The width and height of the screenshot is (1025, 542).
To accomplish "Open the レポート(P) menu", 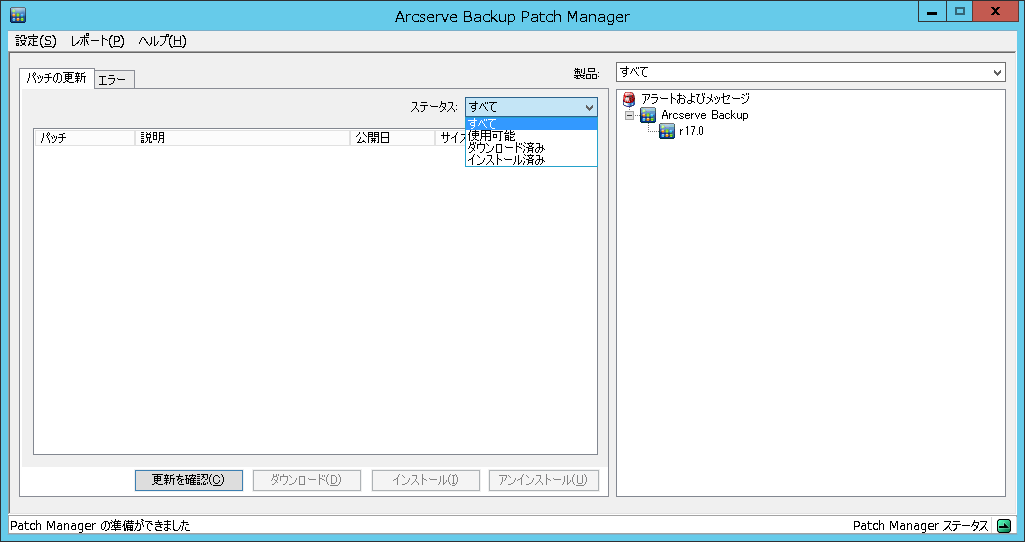I will 97,41.
